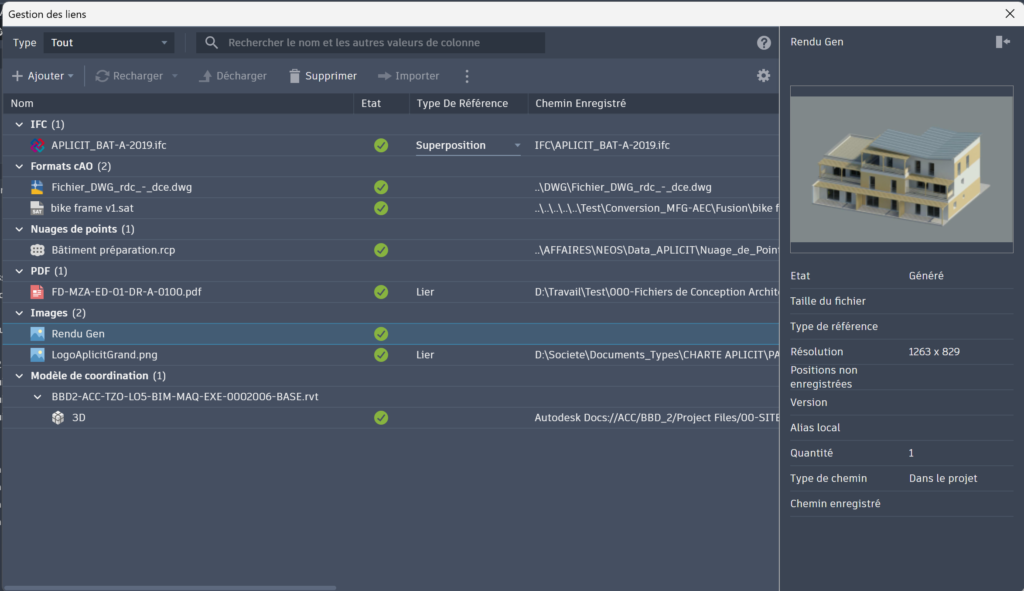Collapse the Formats cAO (2) group
The width and height of the screenshot is (1024, 591).
tap(19, 166)
